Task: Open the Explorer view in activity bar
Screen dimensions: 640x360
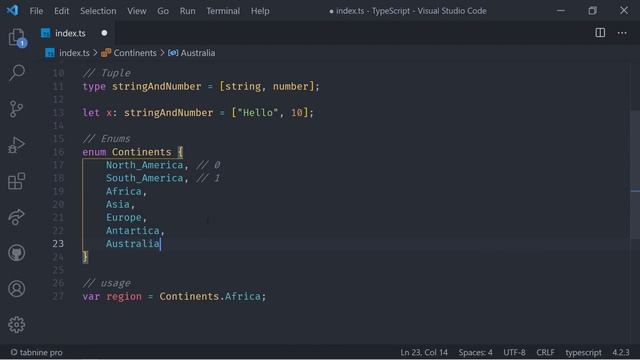Action: [17, 37]
